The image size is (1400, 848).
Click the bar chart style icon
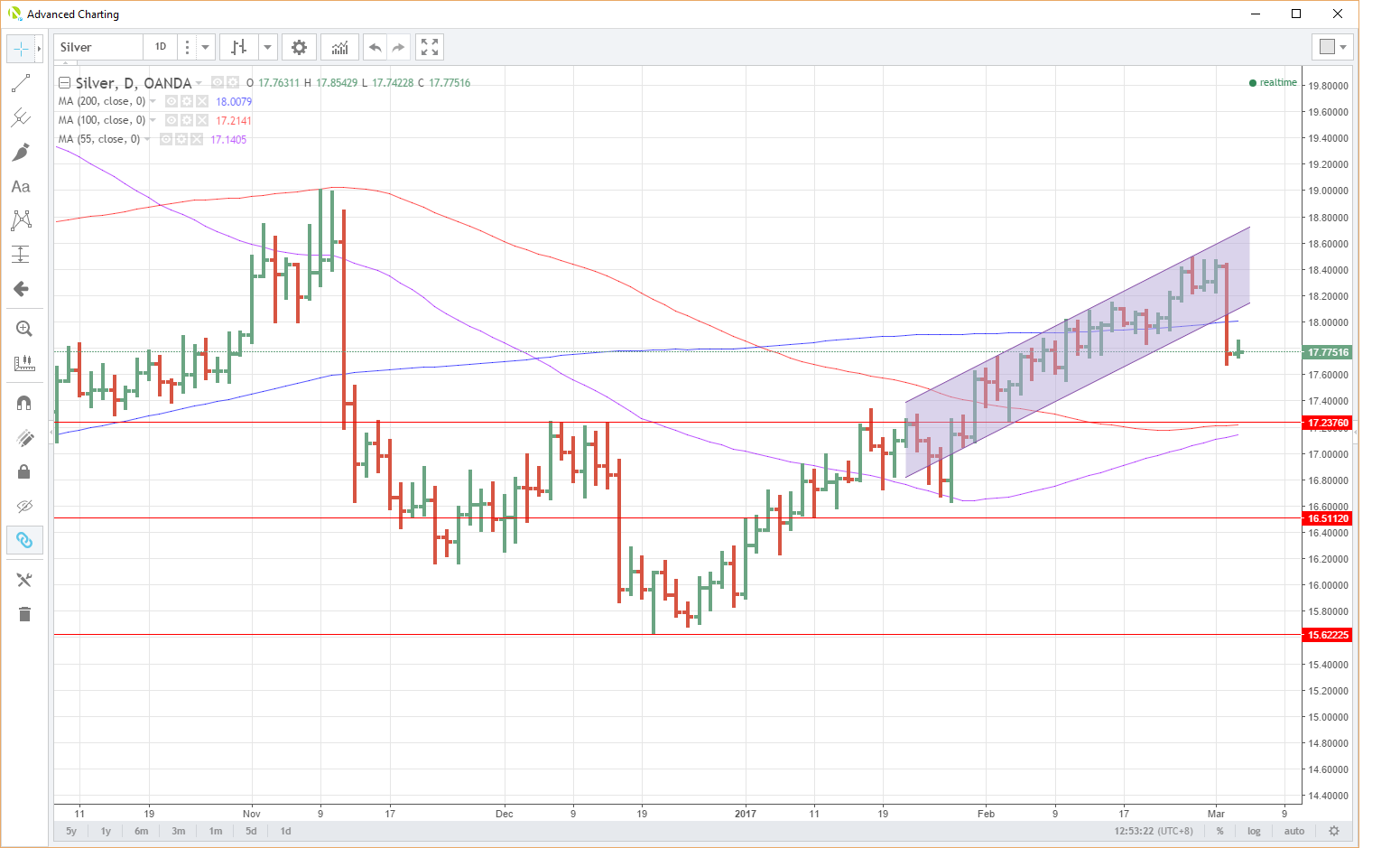coord(239,47)
